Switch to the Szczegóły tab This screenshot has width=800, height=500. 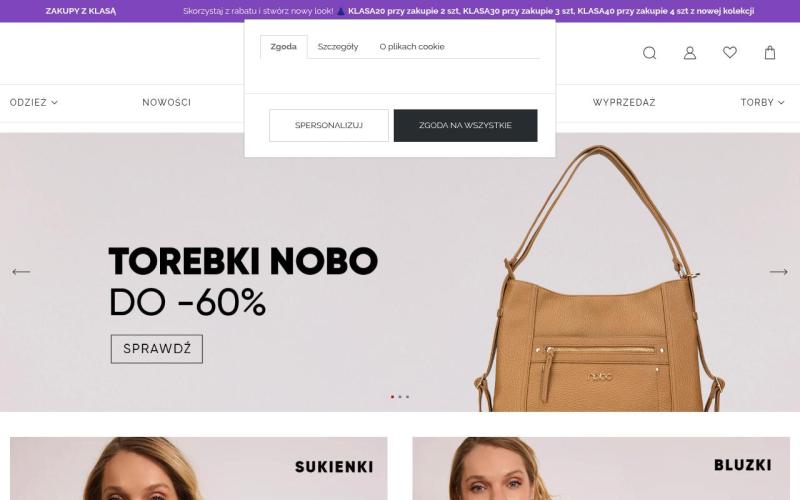[x=338, y=46]
